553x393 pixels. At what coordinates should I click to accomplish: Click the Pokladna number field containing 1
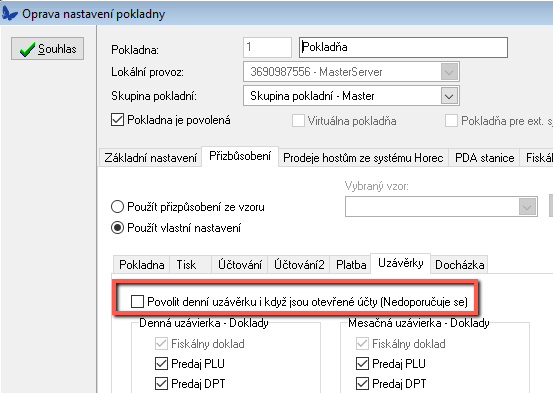[x=267, y=47]
